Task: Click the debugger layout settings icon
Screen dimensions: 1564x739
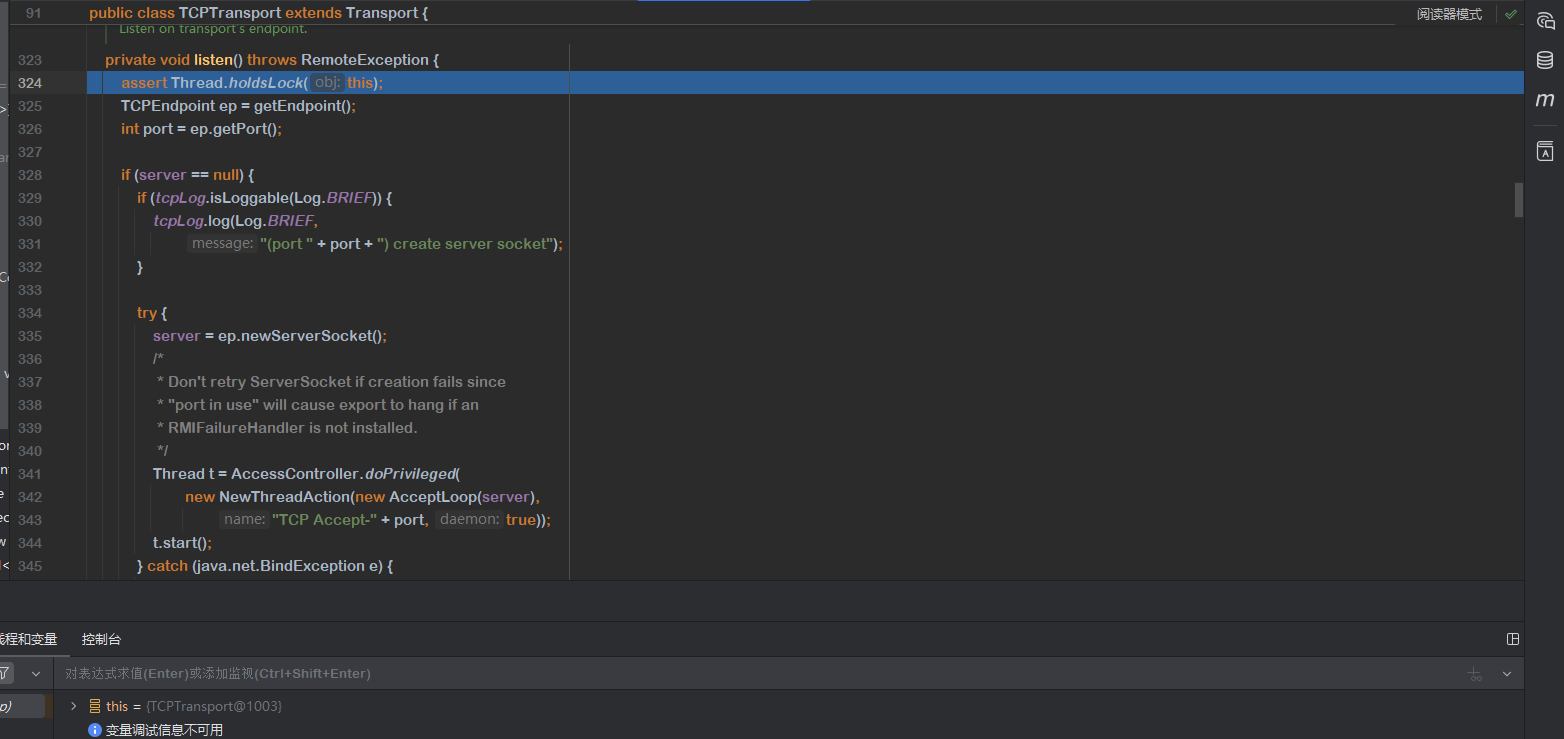Action: tap(1513, 639)
